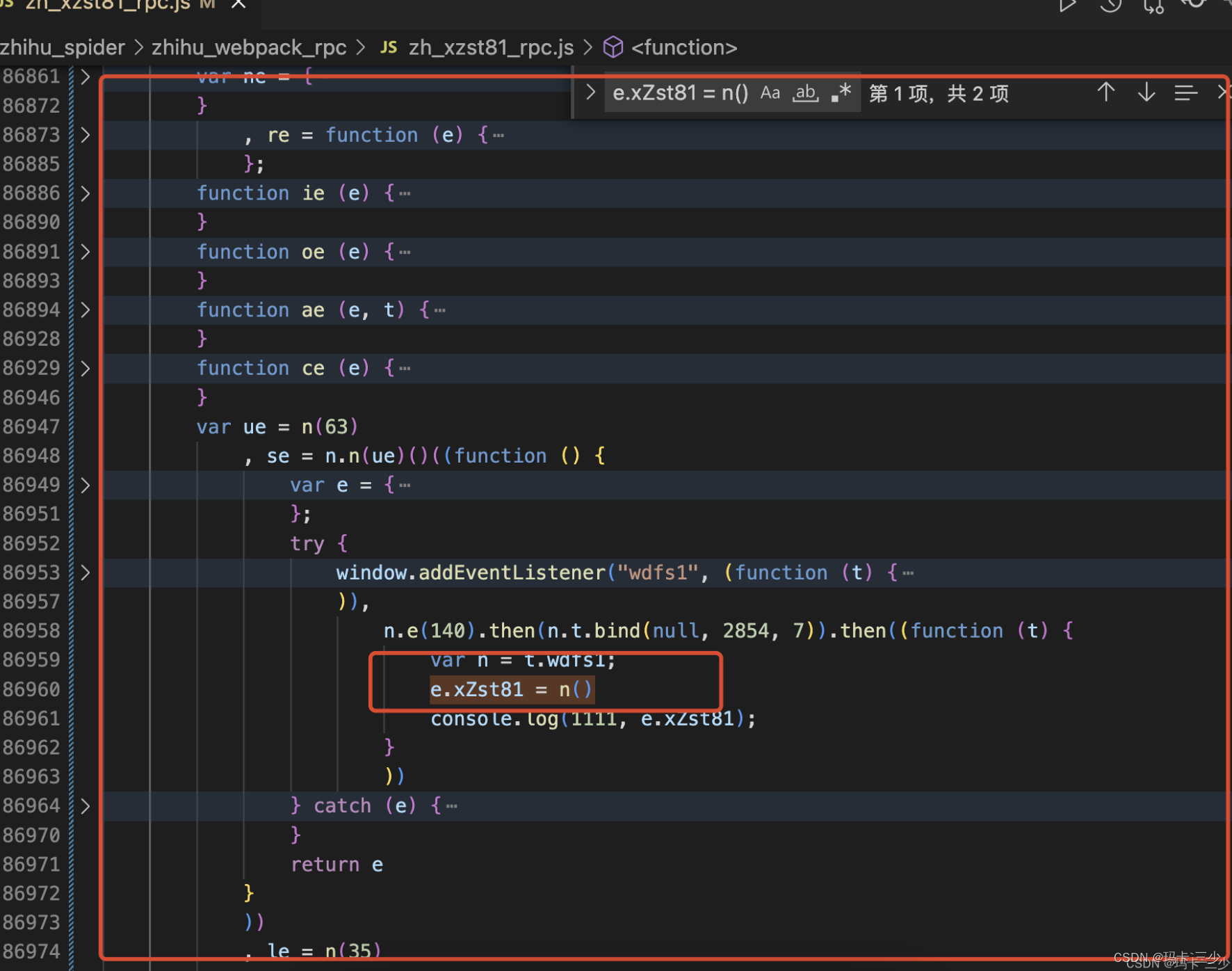Viewport: 1232px width, 971px height.
Task: Open zhihu_webpack_rpc in the breadcrumb bar
Action: [249, 47]
